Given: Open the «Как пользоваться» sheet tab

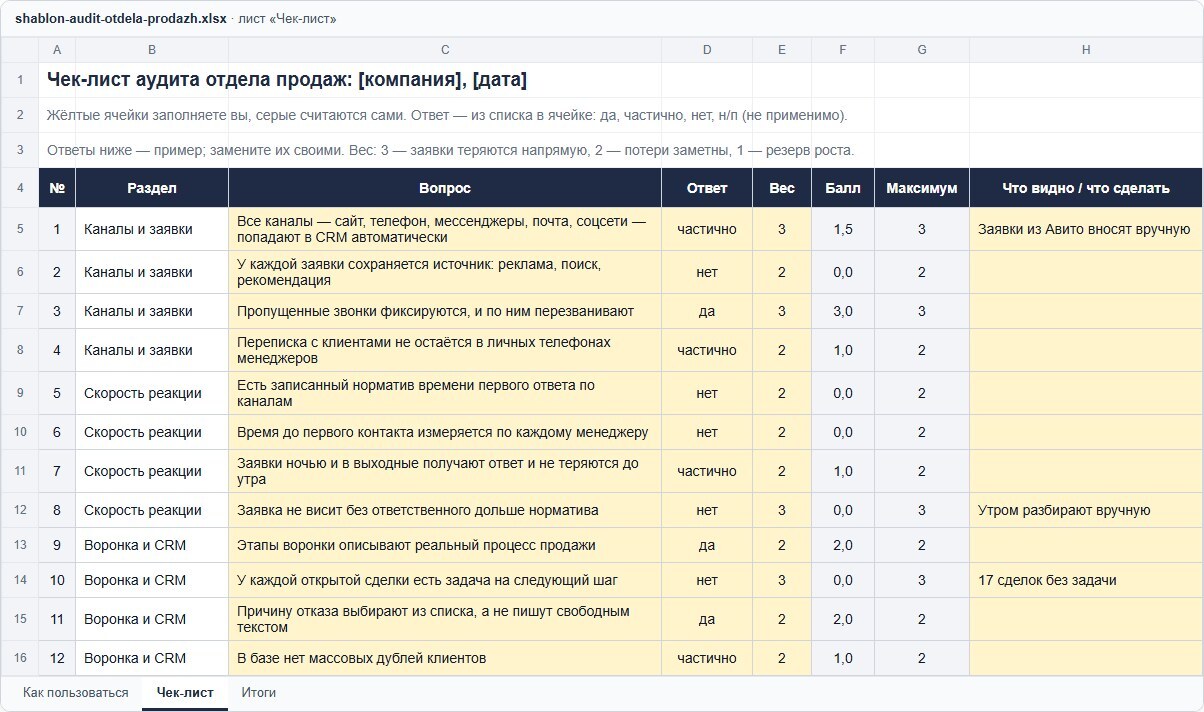Looking at the screenshot, I should pyautogui.click(x=76, y=693).
